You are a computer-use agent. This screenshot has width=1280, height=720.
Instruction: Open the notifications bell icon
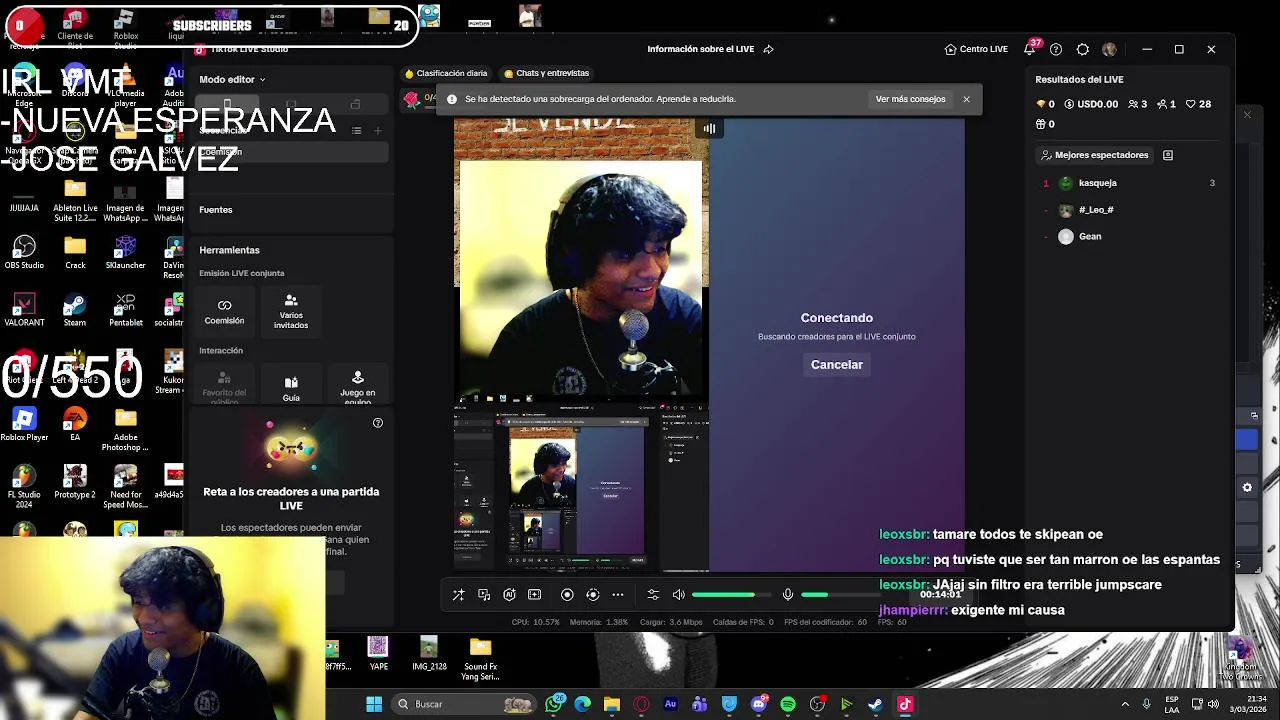tap(1029, 49)
